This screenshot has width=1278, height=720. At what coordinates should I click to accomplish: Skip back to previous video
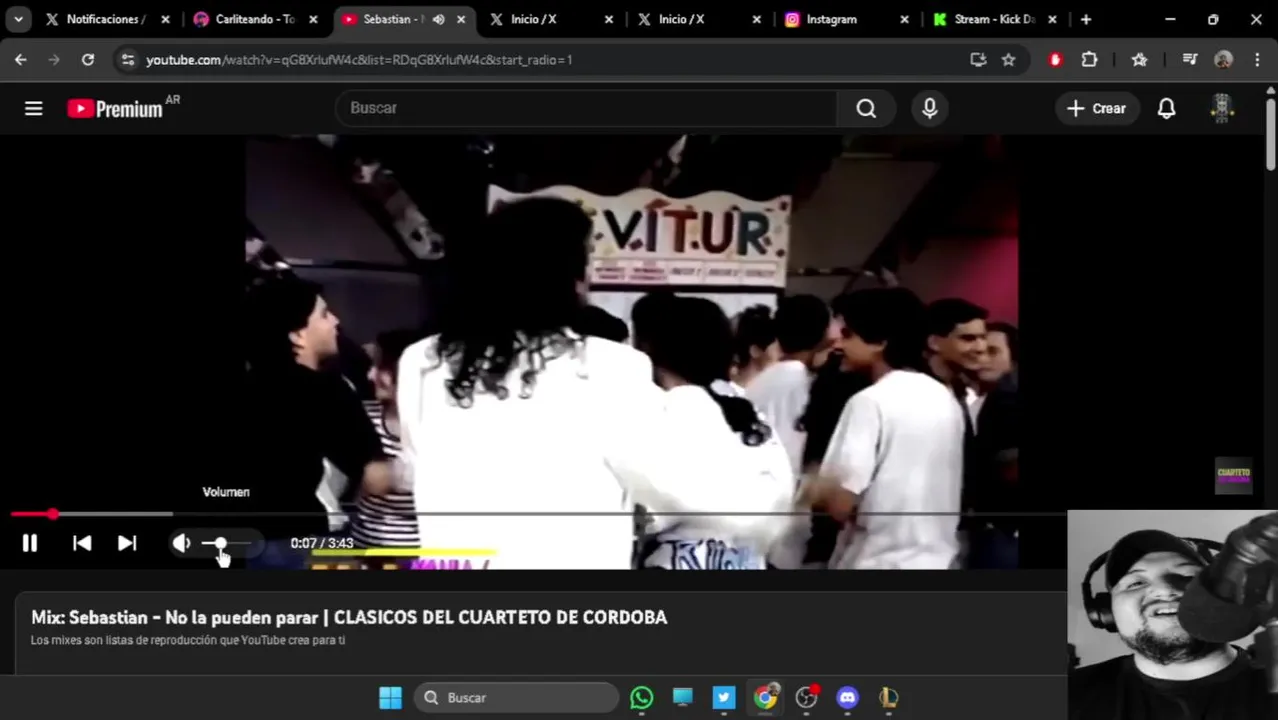tap(82, 543)
